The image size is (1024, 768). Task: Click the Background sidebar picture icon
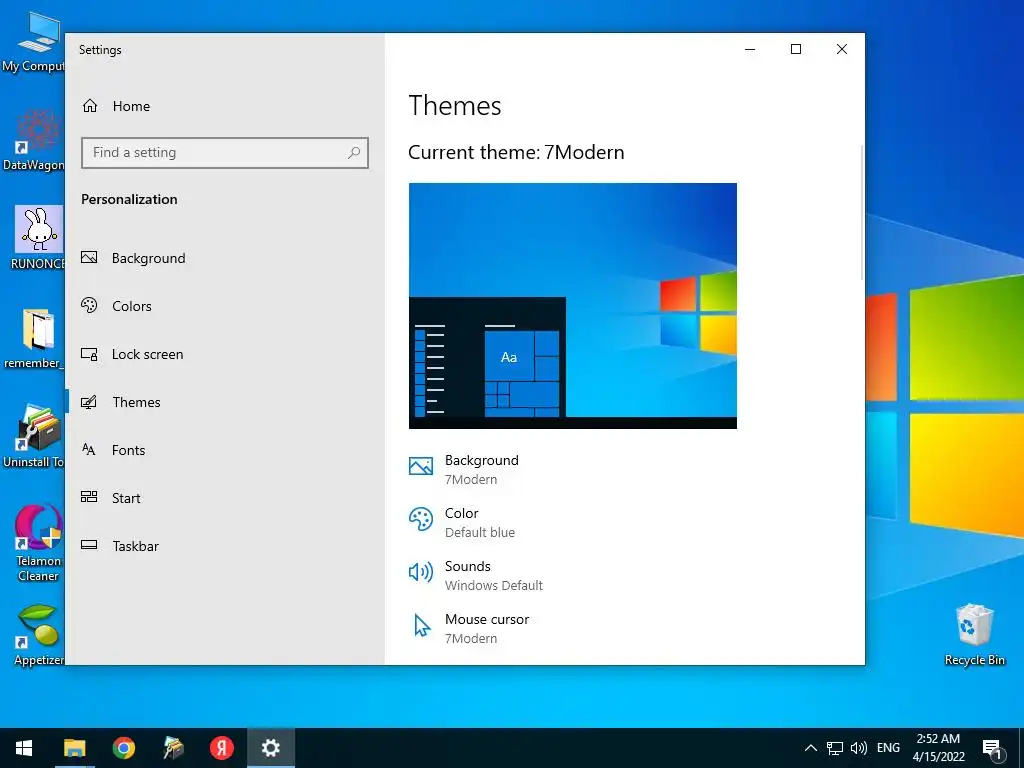click(89, 257)
